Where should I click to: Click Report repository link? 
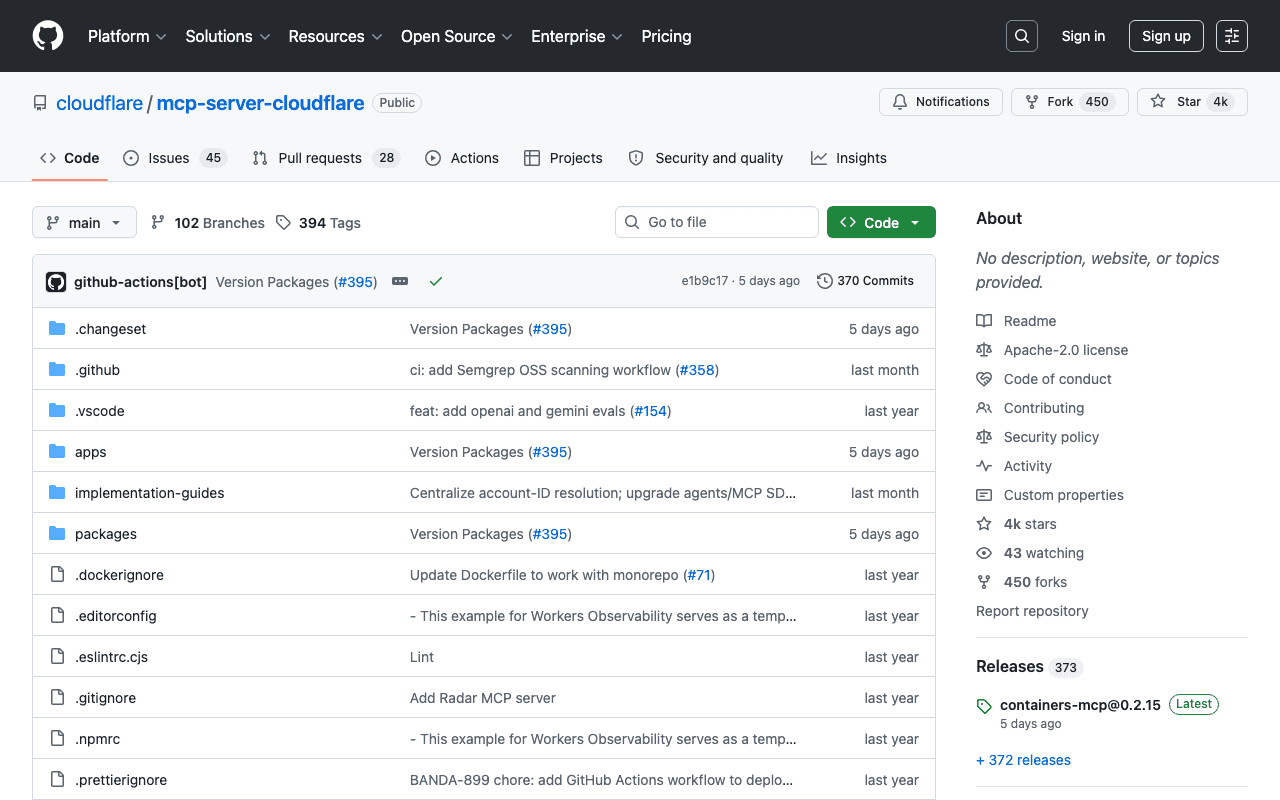1032,611
